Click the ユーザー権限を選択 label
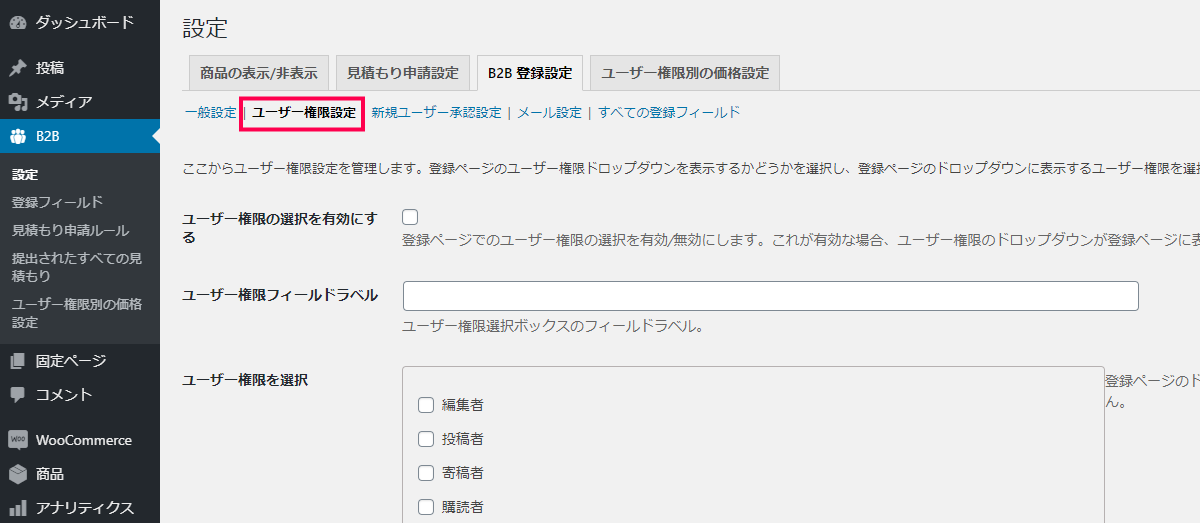This screenshot has width=1200, height=523. [x=245, y=380]
